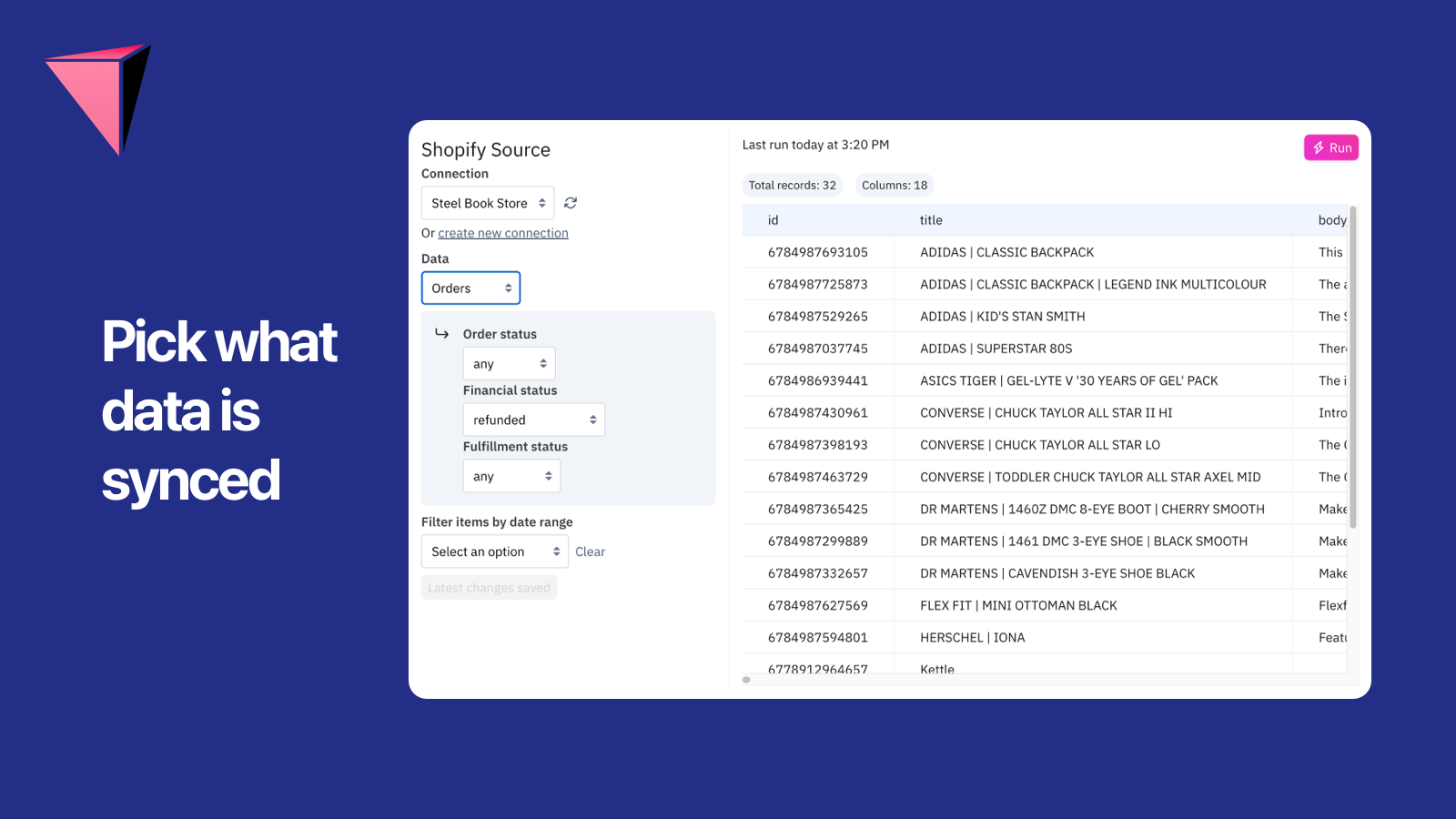Follow the create new connection link
Viewport: 1456px width, 819px height.
(503, 233)
